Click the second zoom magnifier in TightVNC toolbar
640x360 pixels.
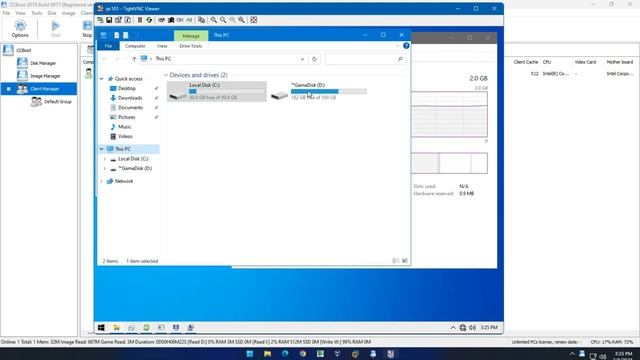[223, 20]
